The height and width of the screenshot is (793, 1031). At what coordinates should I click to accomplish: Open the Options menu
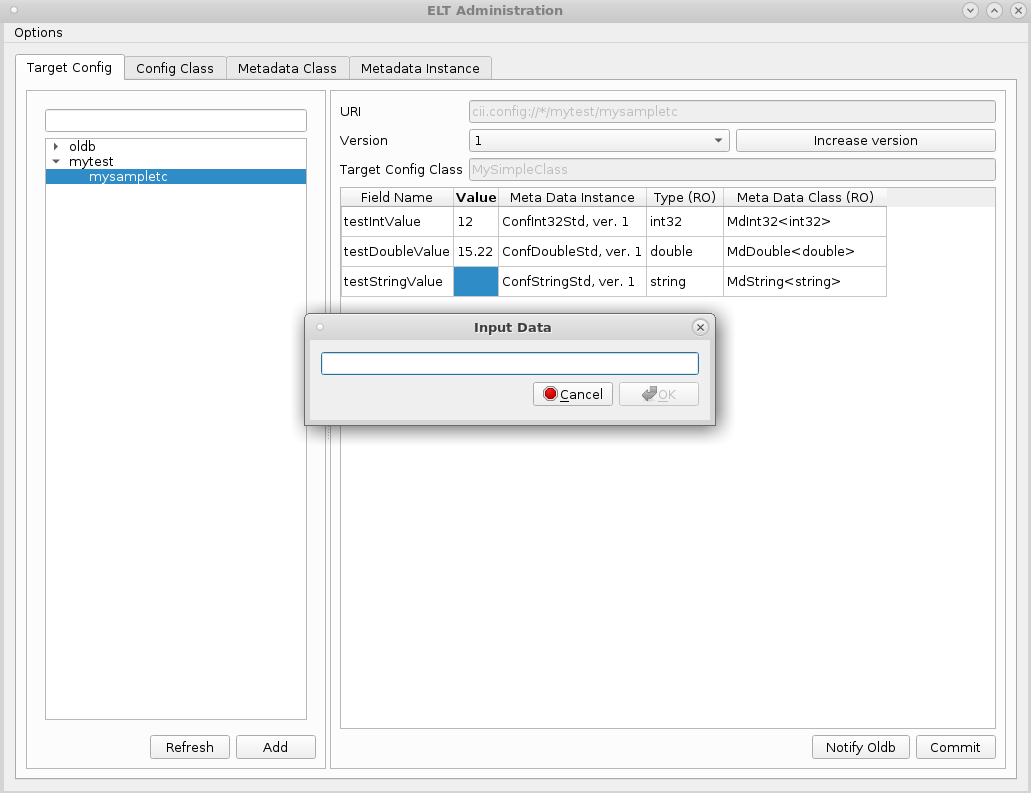(x=38, y=33)
